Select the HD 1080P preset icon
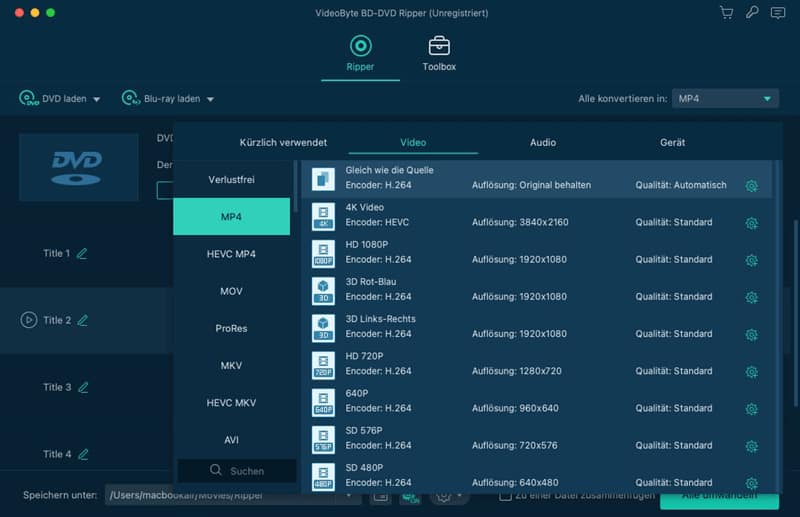 [x=323, y=253]
